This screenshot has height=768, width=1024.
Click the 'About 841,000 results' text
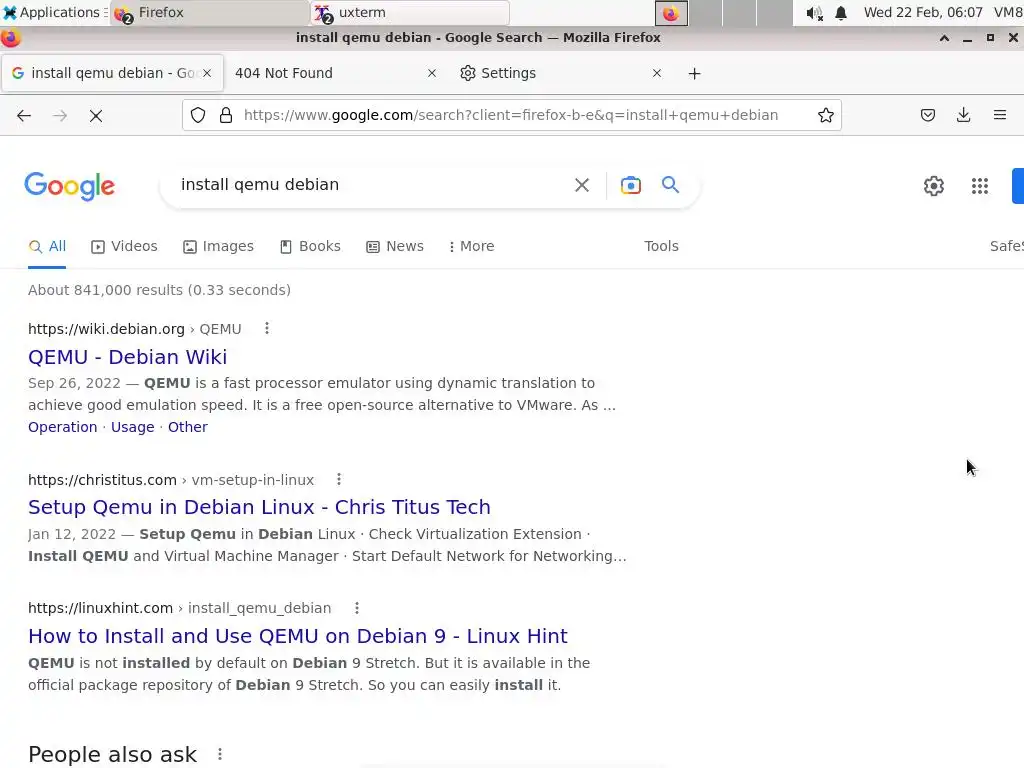[159, 290]
